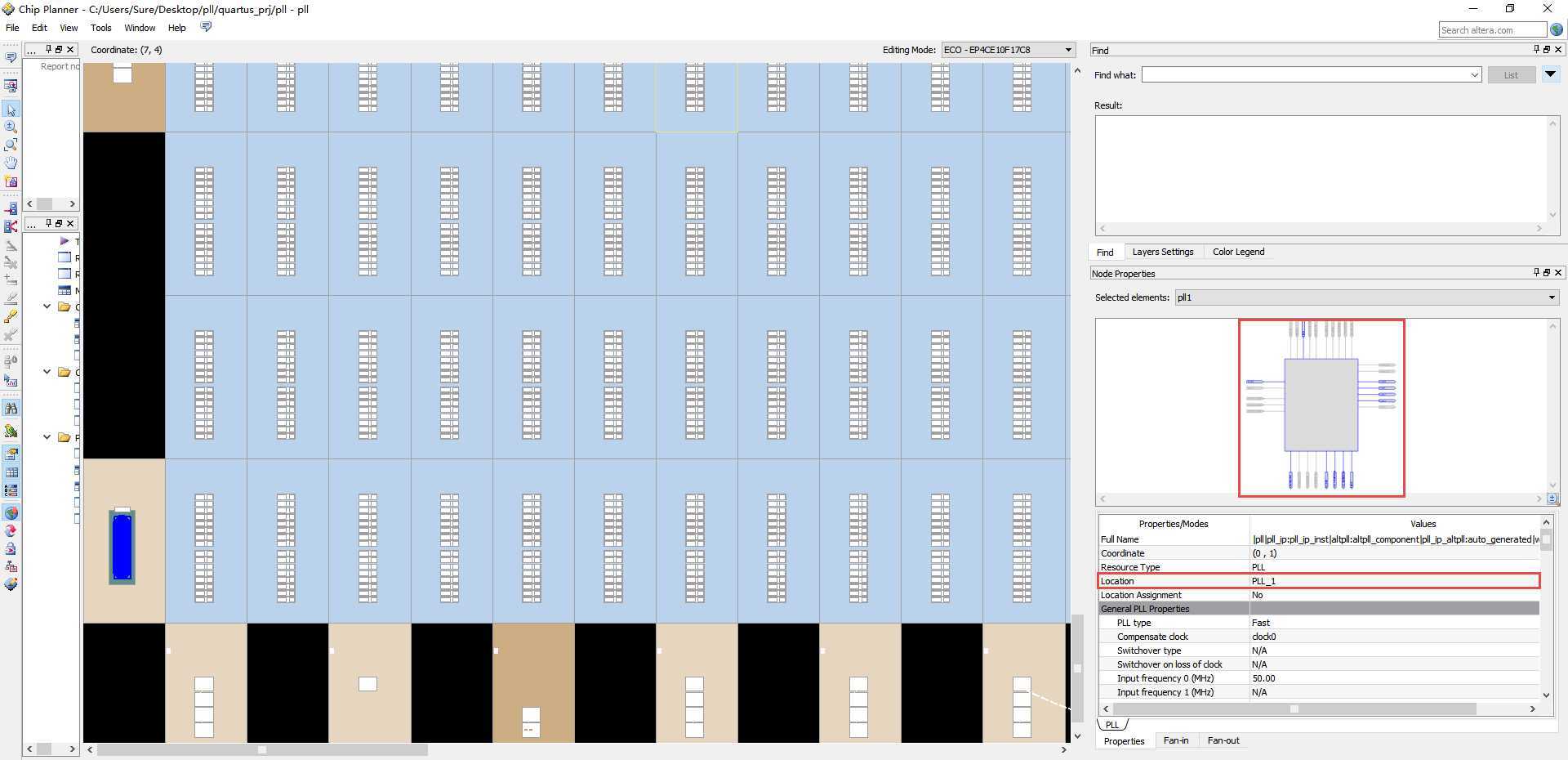Close the Find panel

tap(1557, 50)
